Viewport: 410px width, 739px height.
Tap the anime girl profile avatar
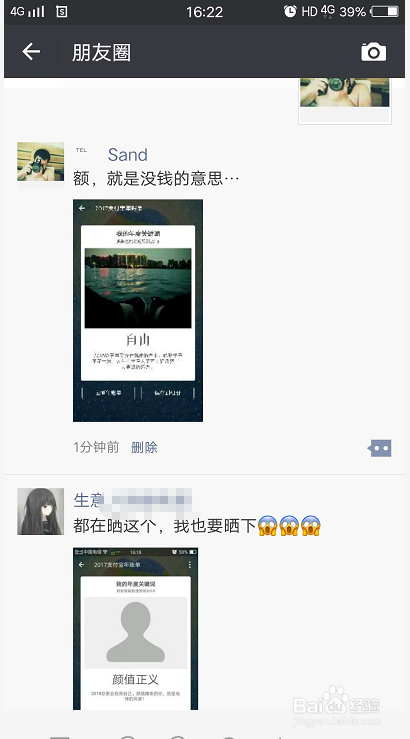pos(41,511)
